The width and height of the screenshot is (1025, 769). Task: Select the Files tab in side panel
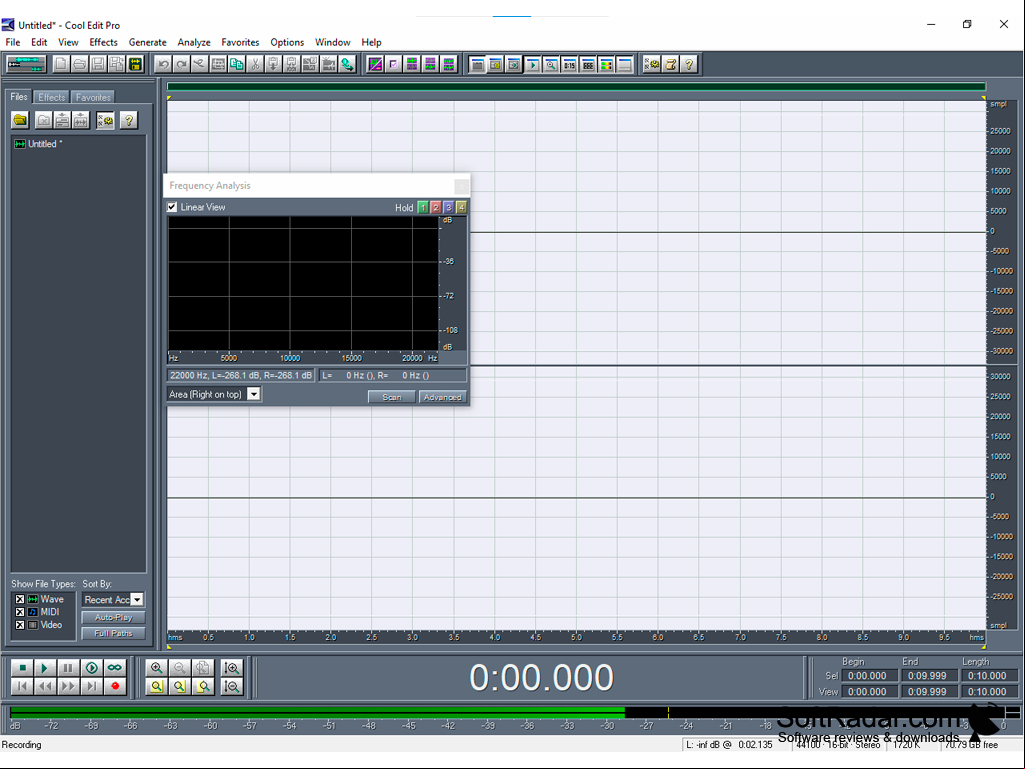click(x=19, y=97)
